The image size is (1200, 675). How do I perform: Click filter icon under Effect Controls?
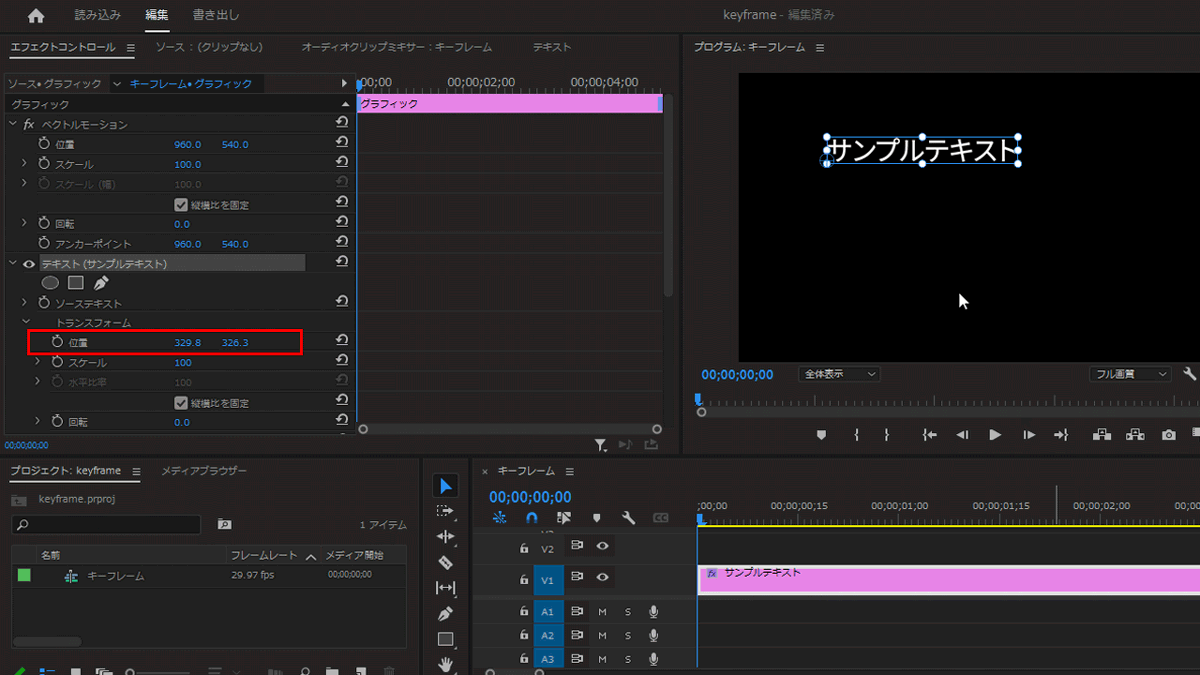tap(600, 445)
